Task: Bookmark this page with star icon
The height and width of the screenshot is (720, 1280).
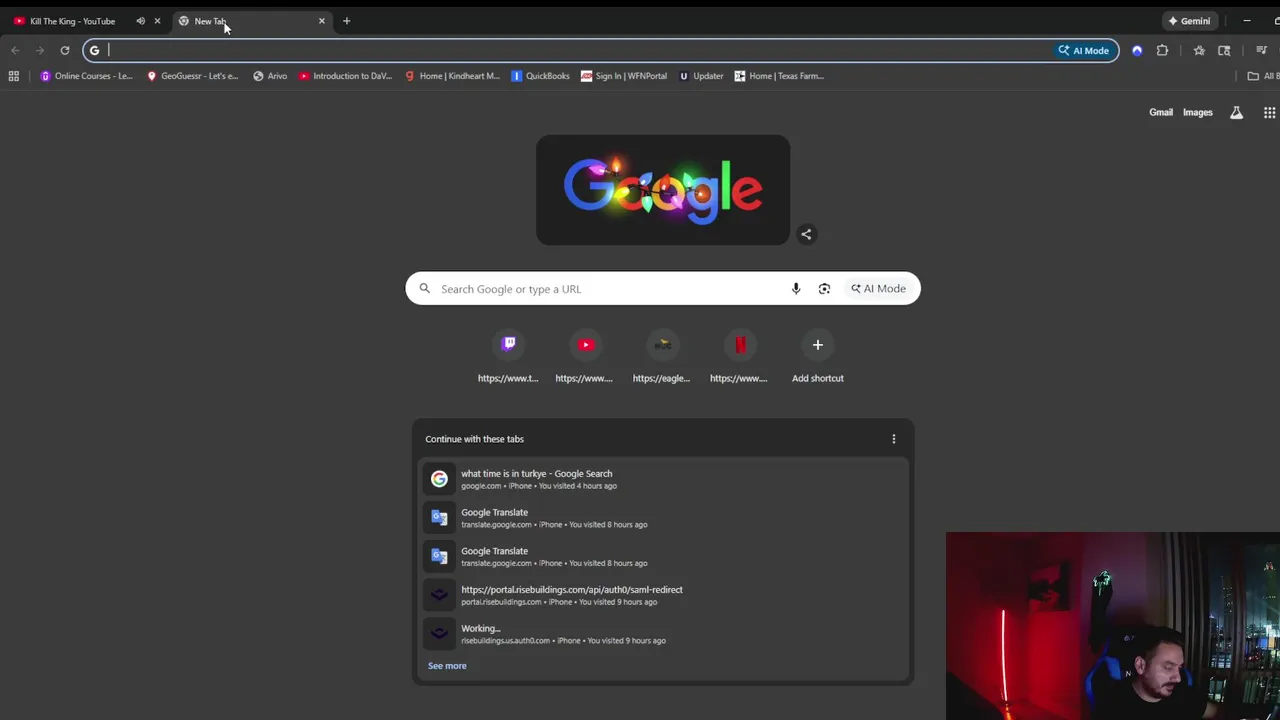Action: 1199,50
